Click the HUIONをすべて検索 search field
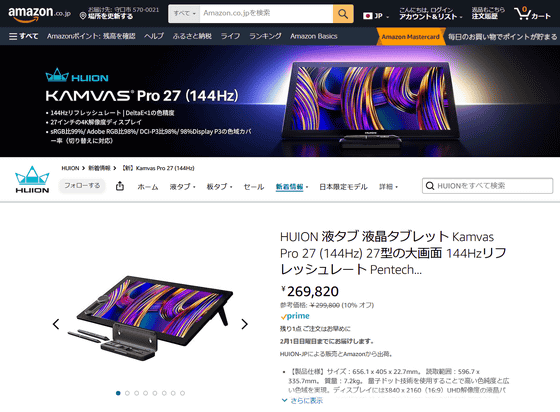The width and height of the screenshot is (560, 412). point(487,186)
